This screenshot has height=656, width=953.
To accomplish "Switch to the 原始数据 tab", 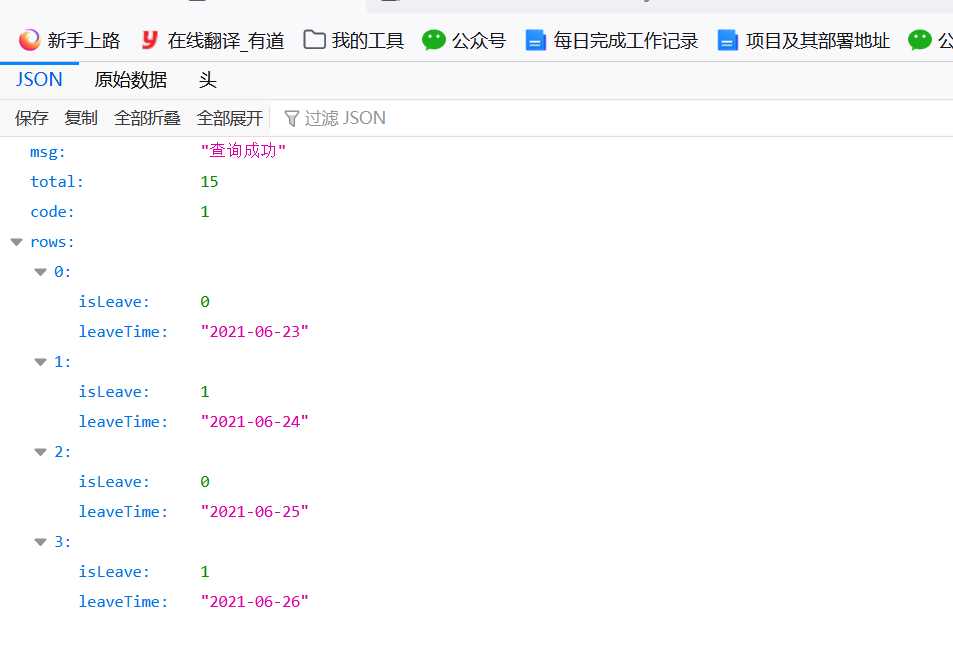I will 131,80.
